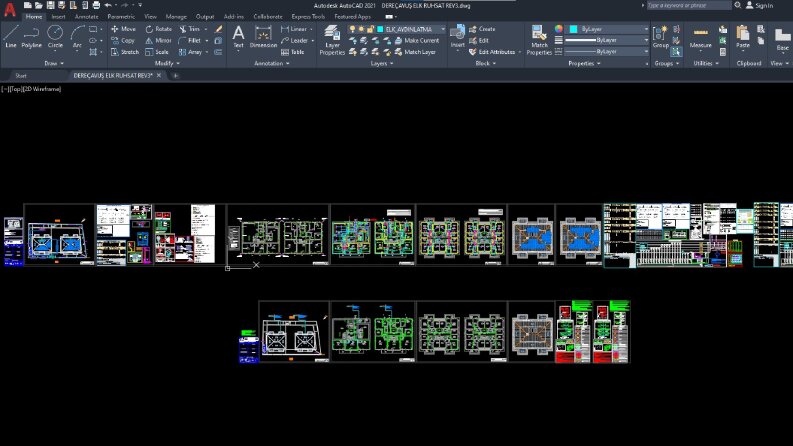
Task: Select the Arc tool
Action: click(77, 36)
